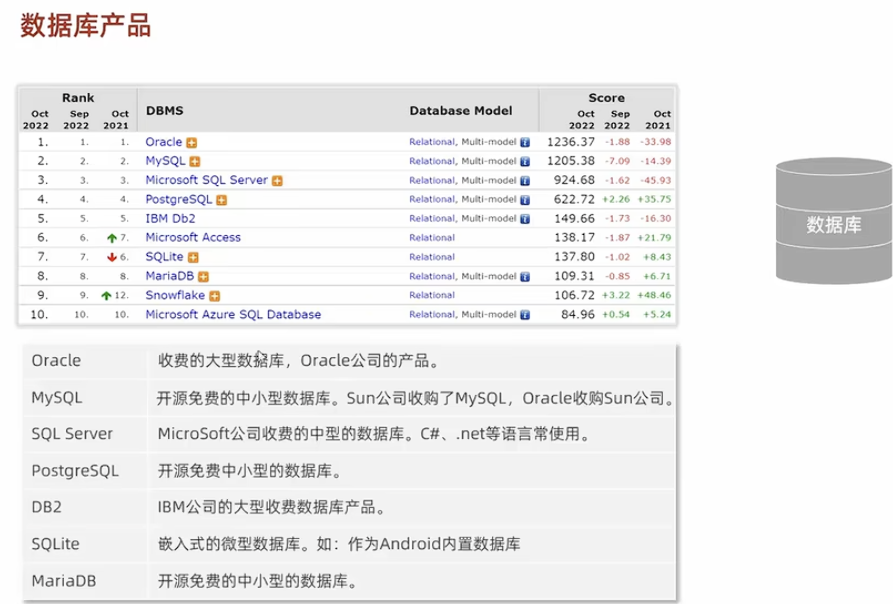Screen dimensions: 893x604
Task: Click Relational link in the MySQL ranking row
Action: (x=432, y=161)
